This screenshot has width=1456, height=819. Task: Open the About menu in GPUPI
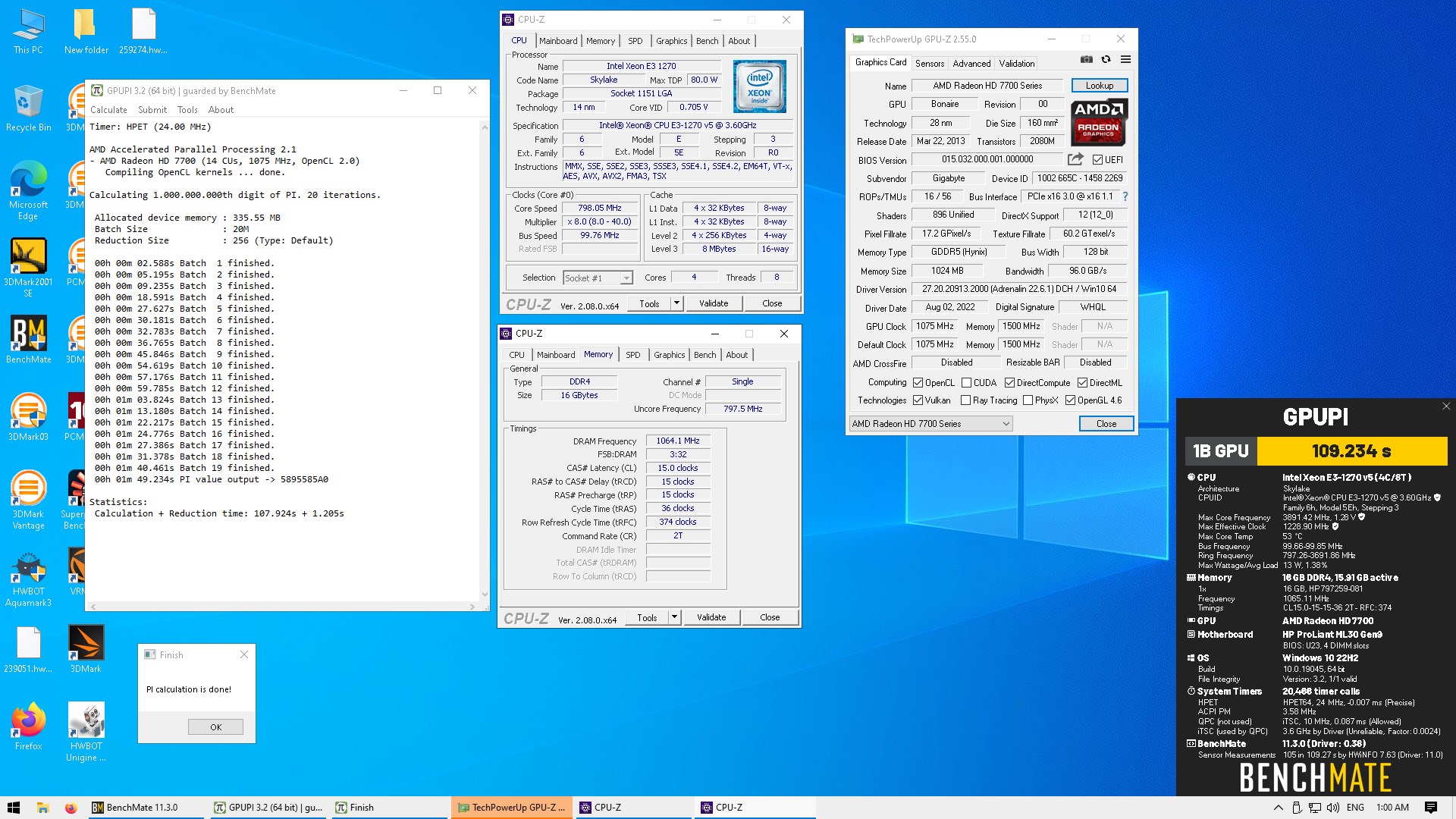(x=221, y=110)
